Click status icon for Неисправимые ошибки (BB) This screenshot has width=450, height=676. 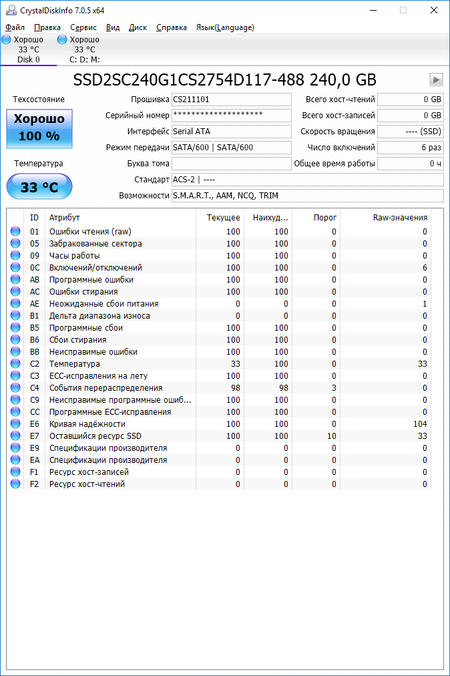(16, 352)
